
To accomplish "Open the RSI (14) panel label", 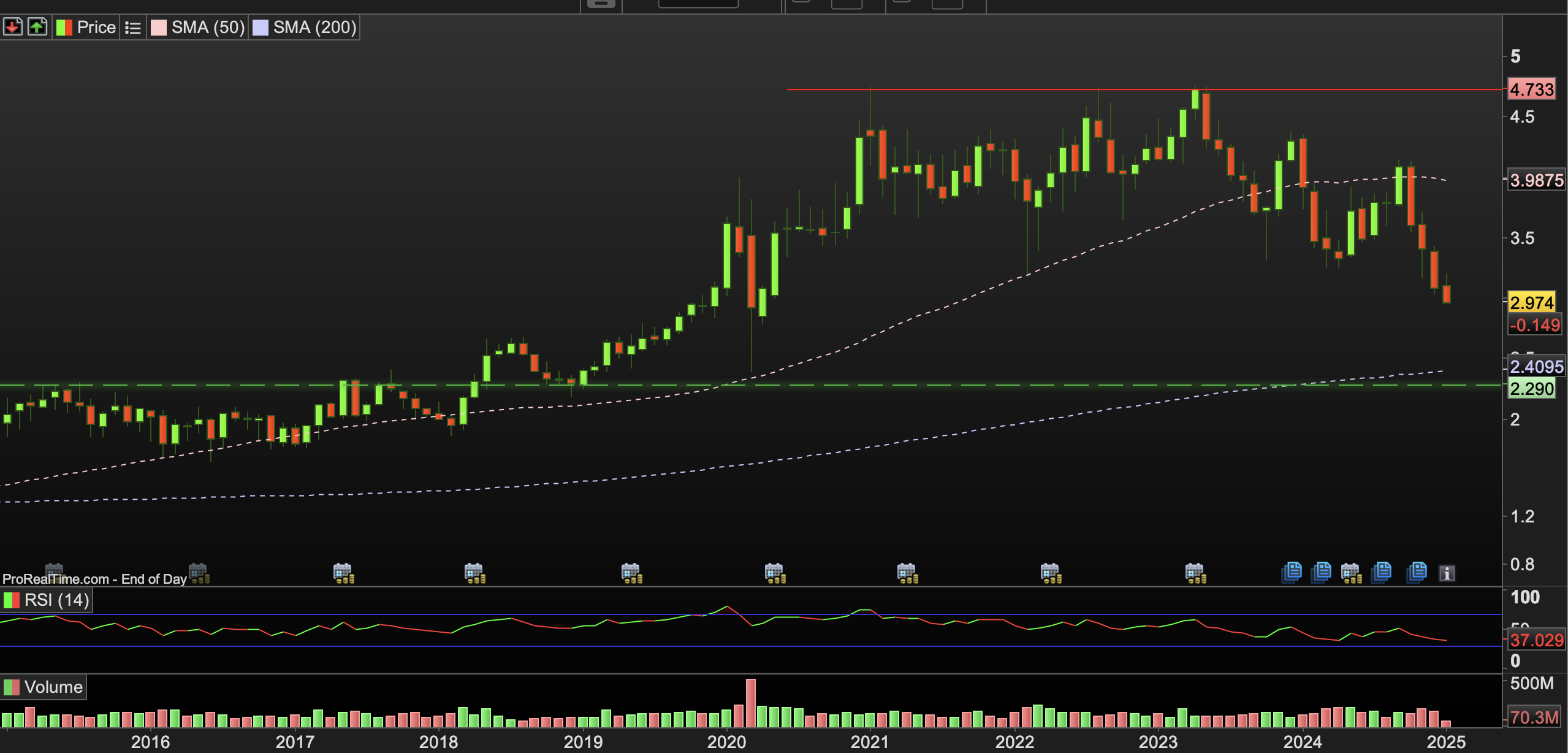I will [x=56, y=600].
